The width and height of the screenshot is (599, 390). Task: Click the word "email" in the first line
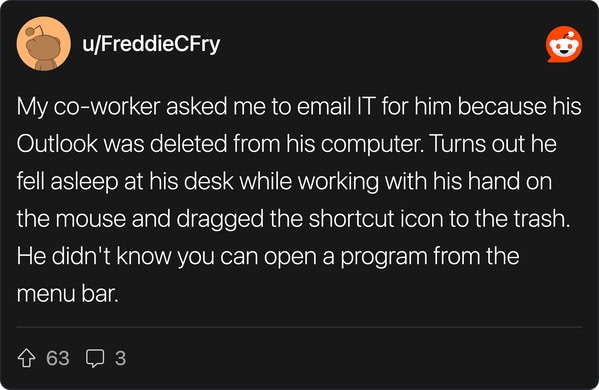pos(324,107)
